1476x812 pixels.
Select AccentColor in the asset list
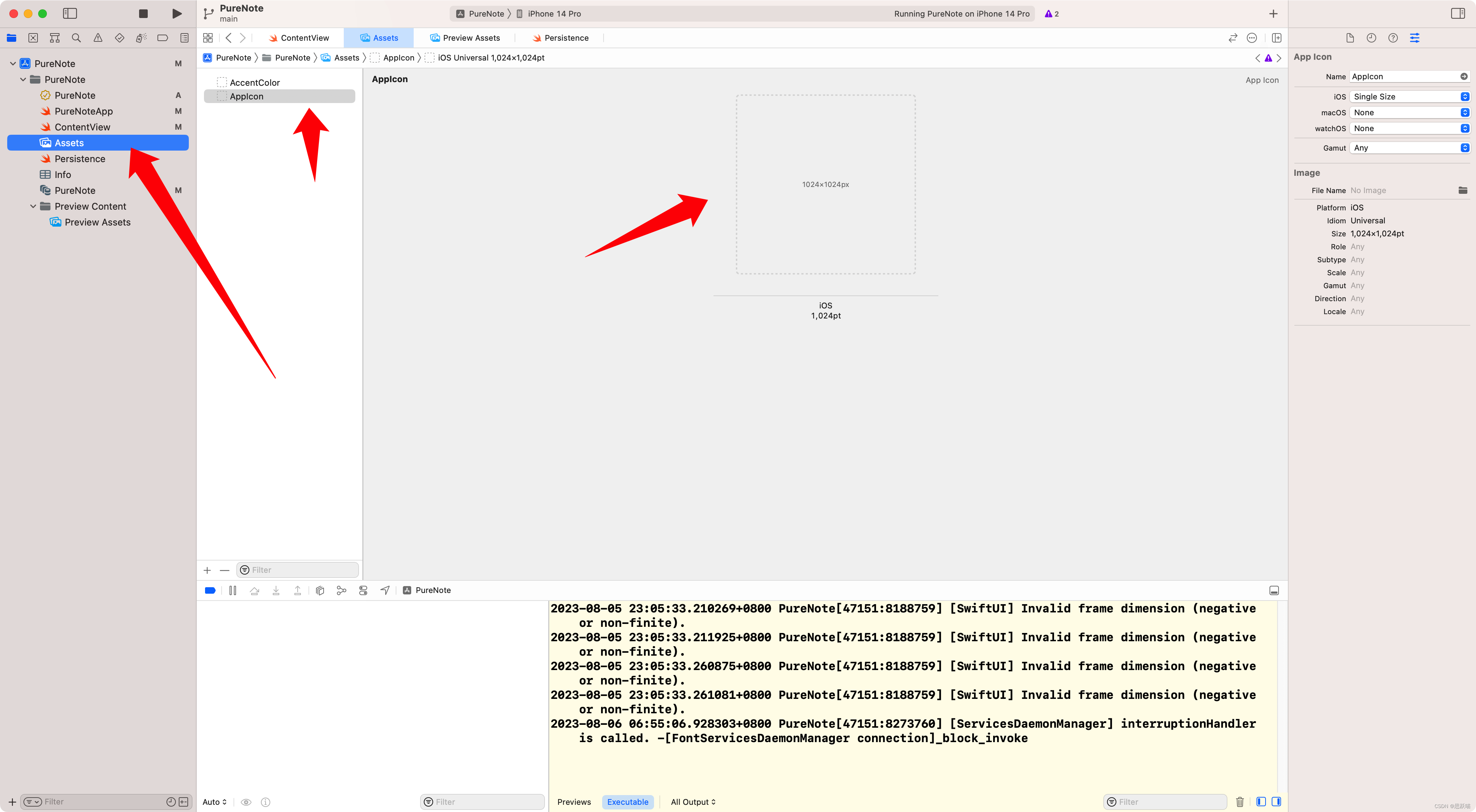(x=254, y=82)
